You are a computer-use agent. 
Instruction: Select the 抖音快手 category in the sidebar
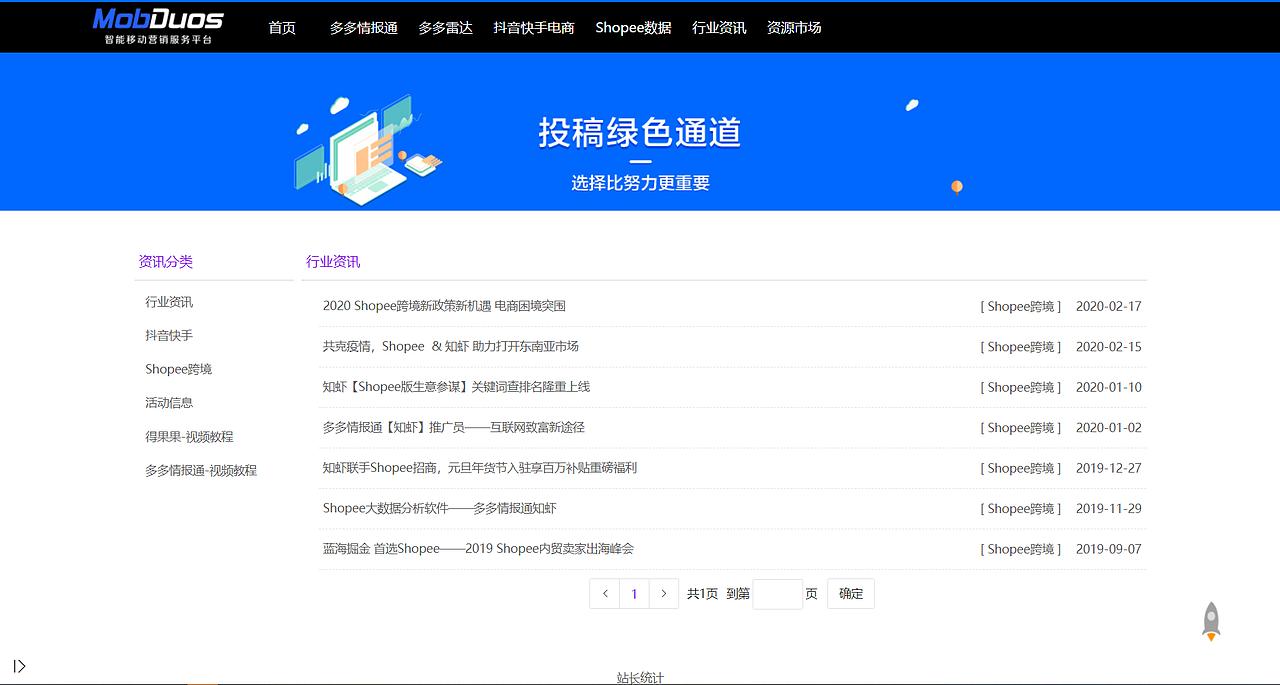point(167,335)
